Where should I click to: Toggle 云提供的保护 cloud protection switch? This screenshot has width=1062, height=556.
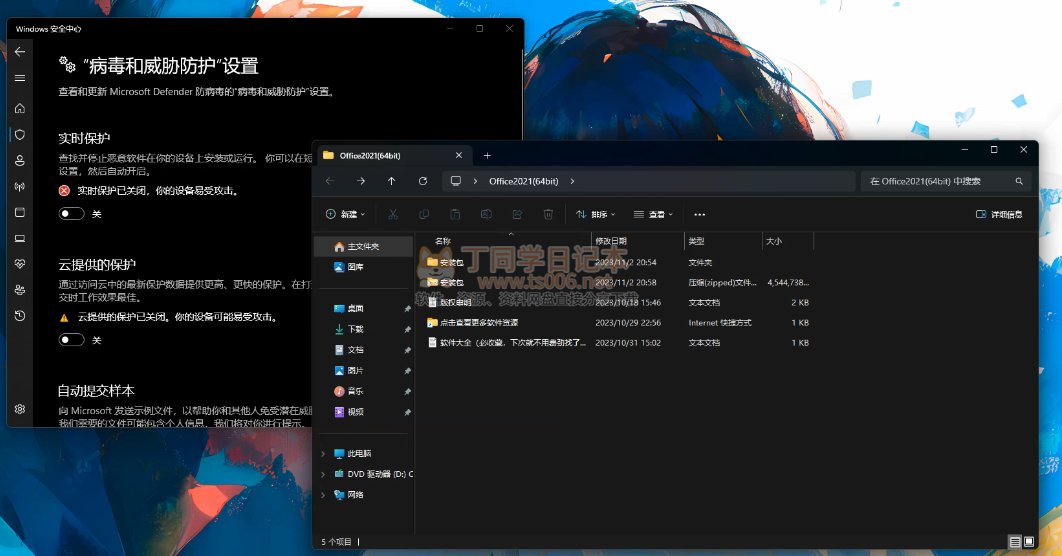71,340
